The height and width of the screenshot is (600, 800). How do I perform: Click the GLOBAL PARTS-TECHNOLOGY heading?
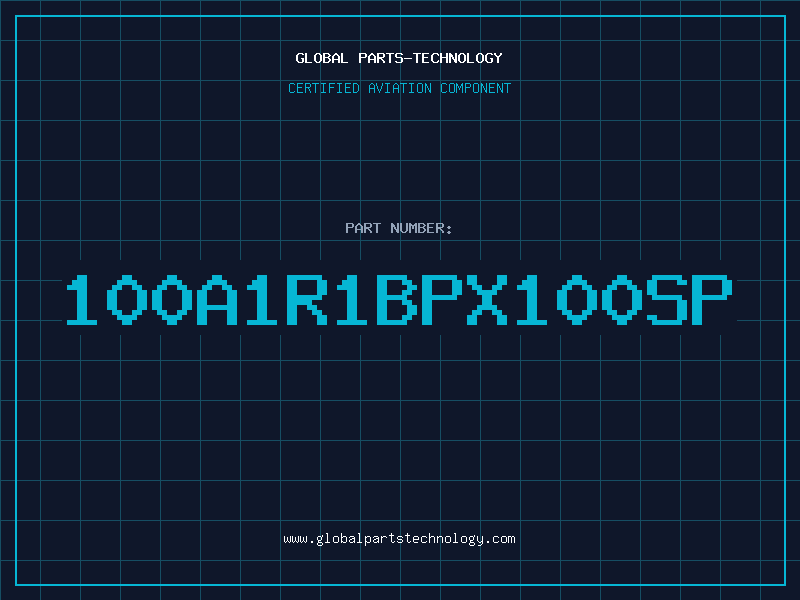[399, 58]
